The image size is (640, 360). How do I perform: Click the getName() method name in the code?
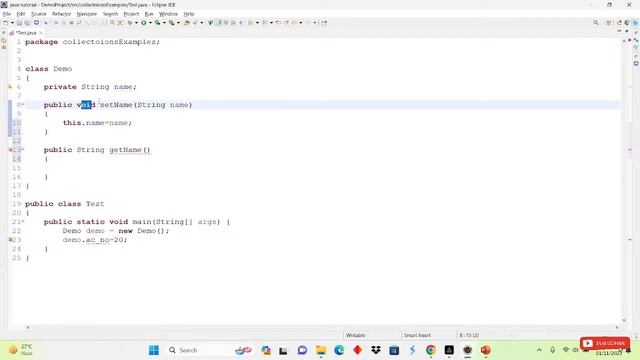129,150
